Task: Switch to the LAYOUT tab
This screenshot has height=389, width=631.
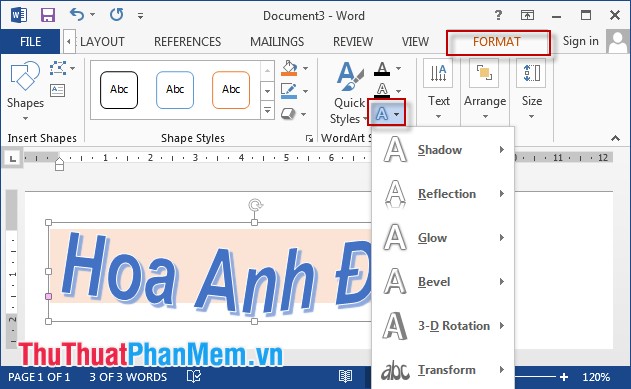Action: coord(102,41)
